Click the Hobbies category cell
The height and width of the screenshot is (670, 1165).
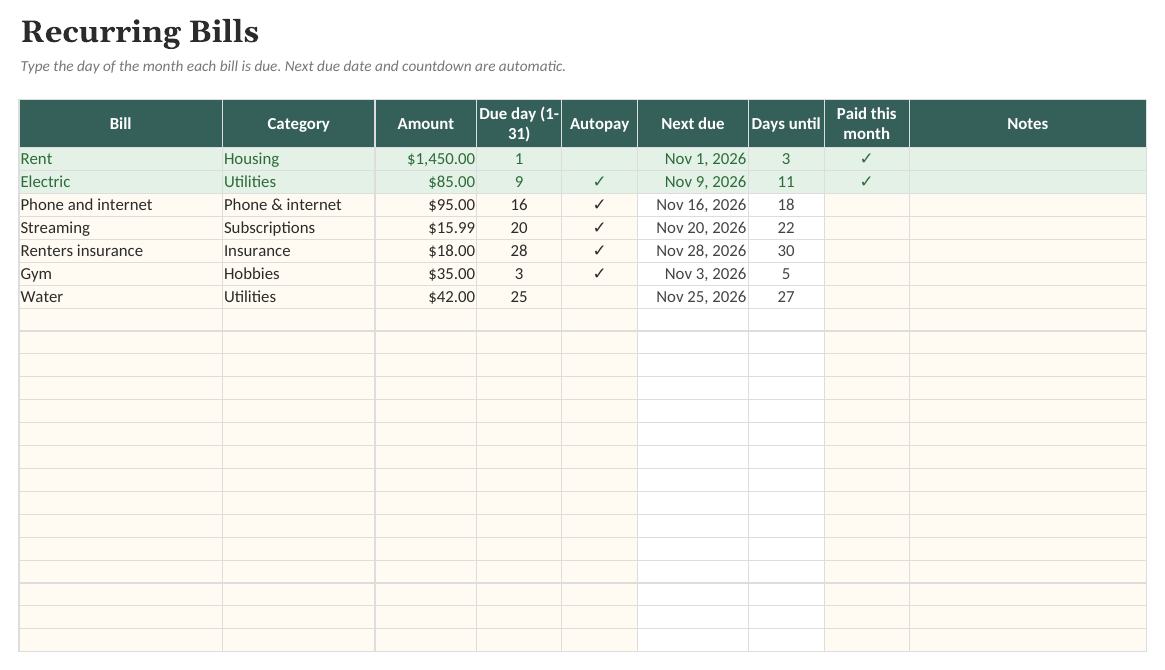pos(298,274)
